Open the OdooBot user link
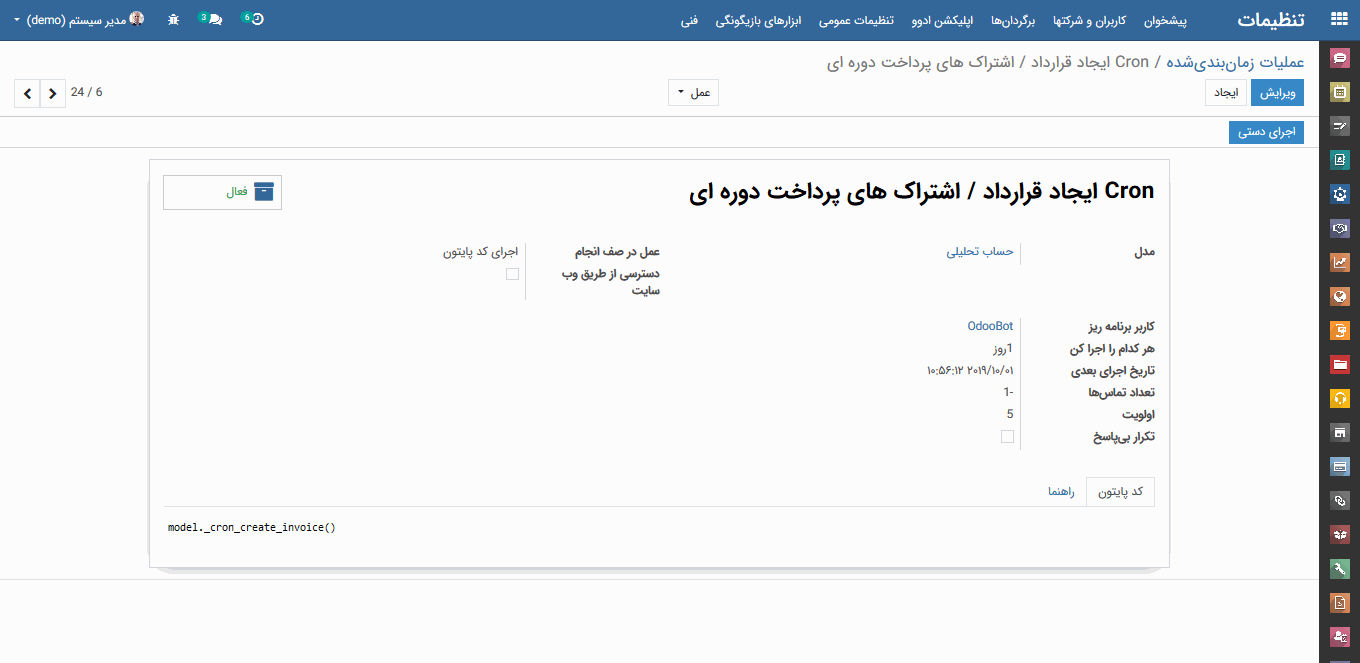The image size is (1360, 663). click(x=990, y=326)
